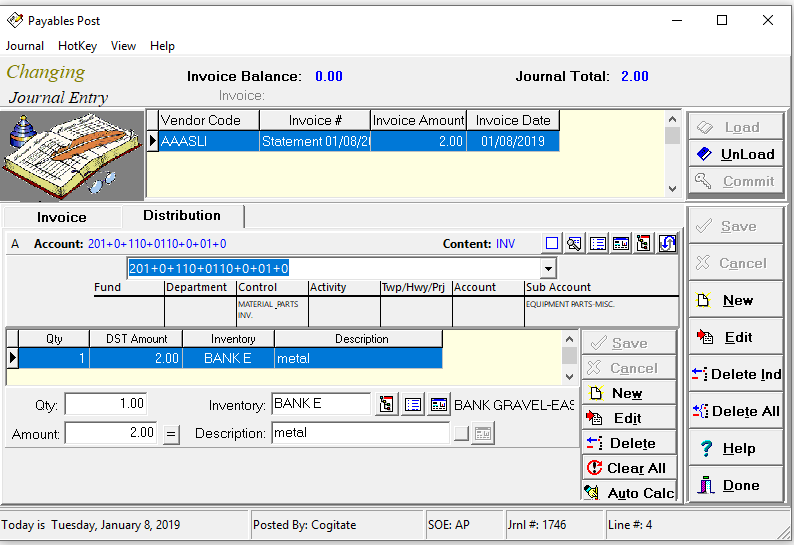
Task: Click the DST Amount column header
Action: click(136, 339)
